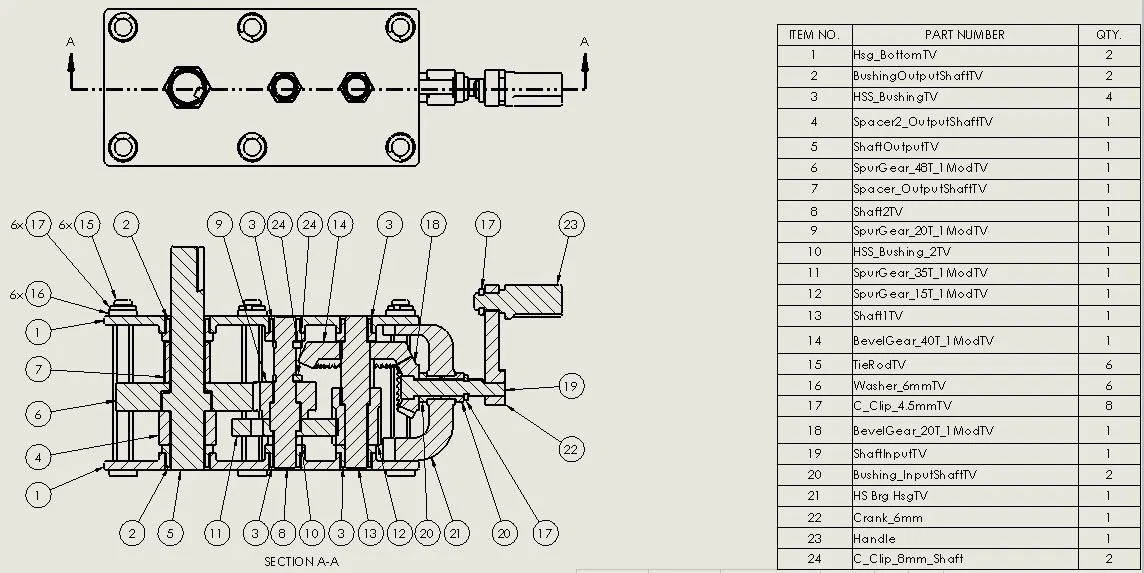The image size is (1144, 573).
Task: Select SpurGear_15T_1ModTV part name
Action: pyautogui.click(x=965, y=294)
